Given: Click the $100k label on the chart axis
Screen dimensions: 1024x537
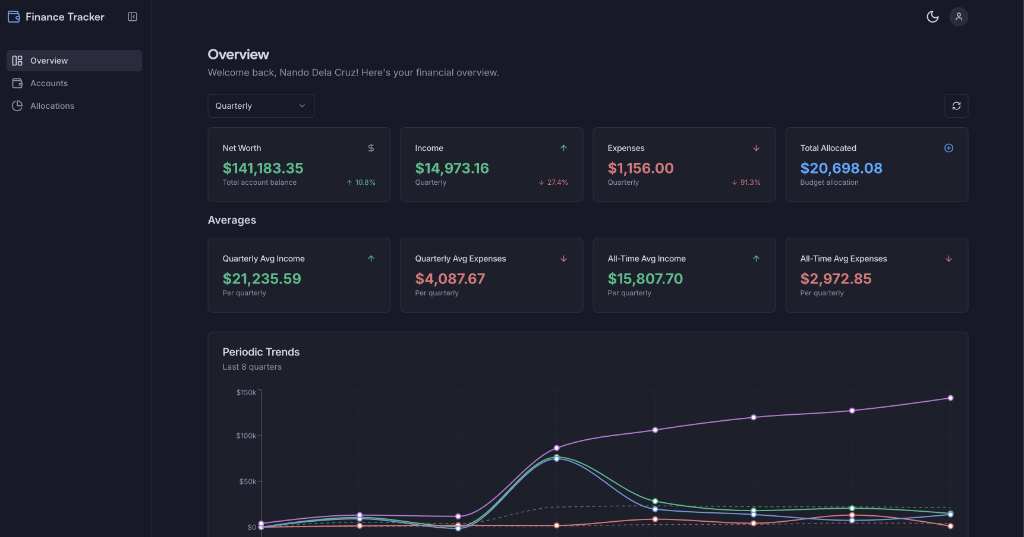Looking at the screenshot, I should click(x=246, y=436).
